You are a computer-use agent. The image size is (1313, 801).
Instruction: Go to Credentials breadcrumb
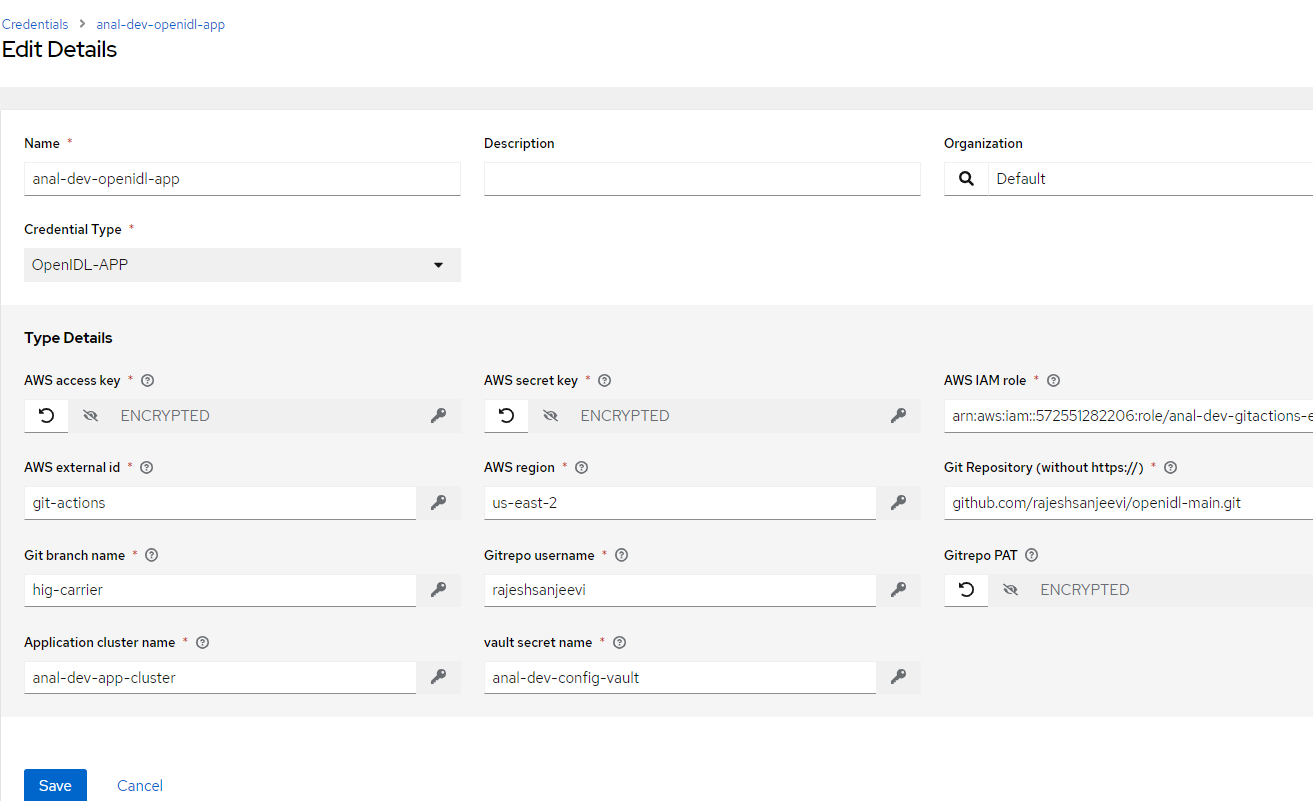(x=35, y=24)
